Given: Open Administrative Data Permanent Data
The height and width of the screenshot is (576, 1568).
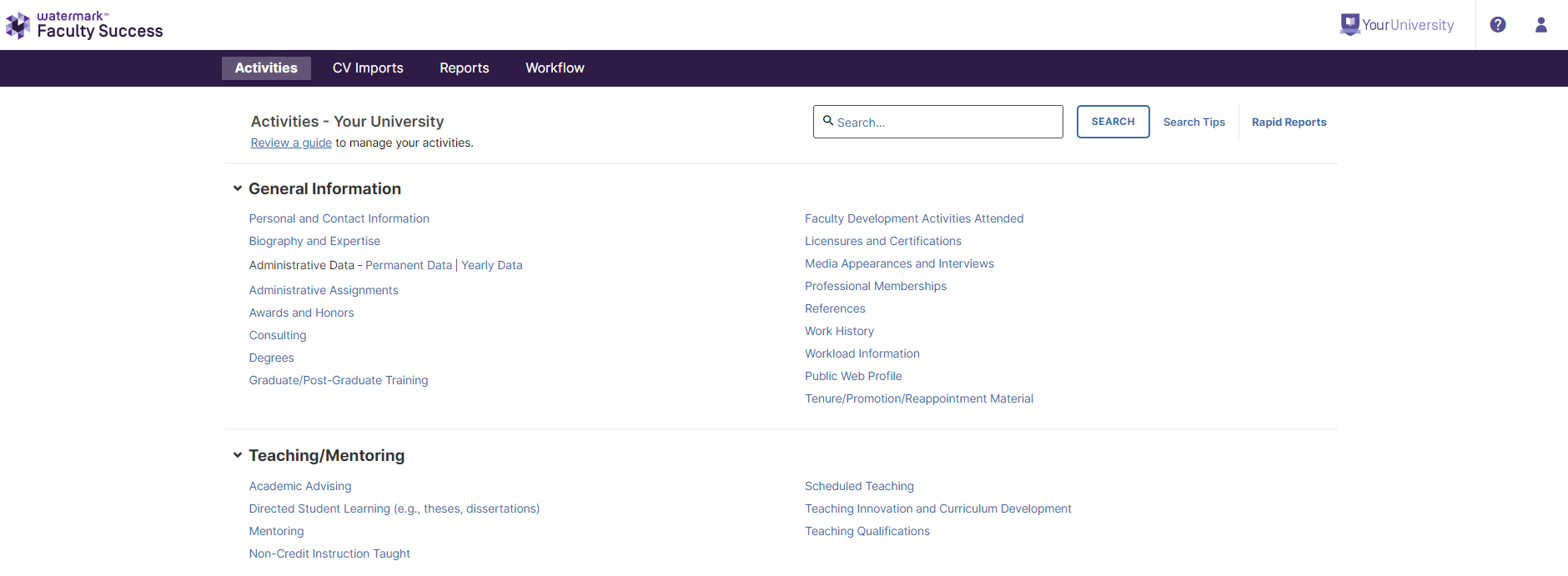Looking at the screenshot, I should pos(409,265).
